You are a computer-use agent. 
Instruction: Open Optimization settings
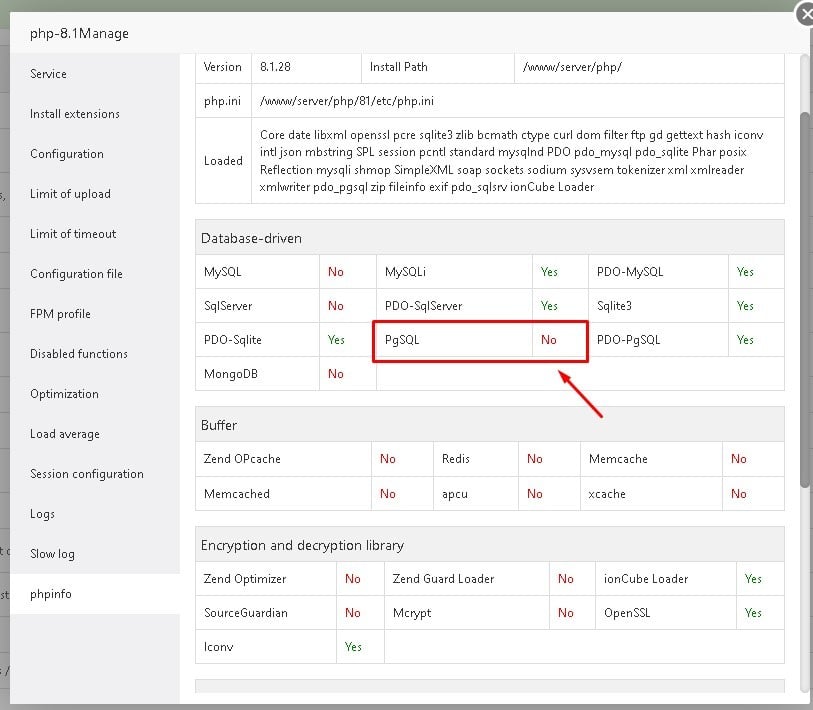pyautogui.click(x=64, y=394)
